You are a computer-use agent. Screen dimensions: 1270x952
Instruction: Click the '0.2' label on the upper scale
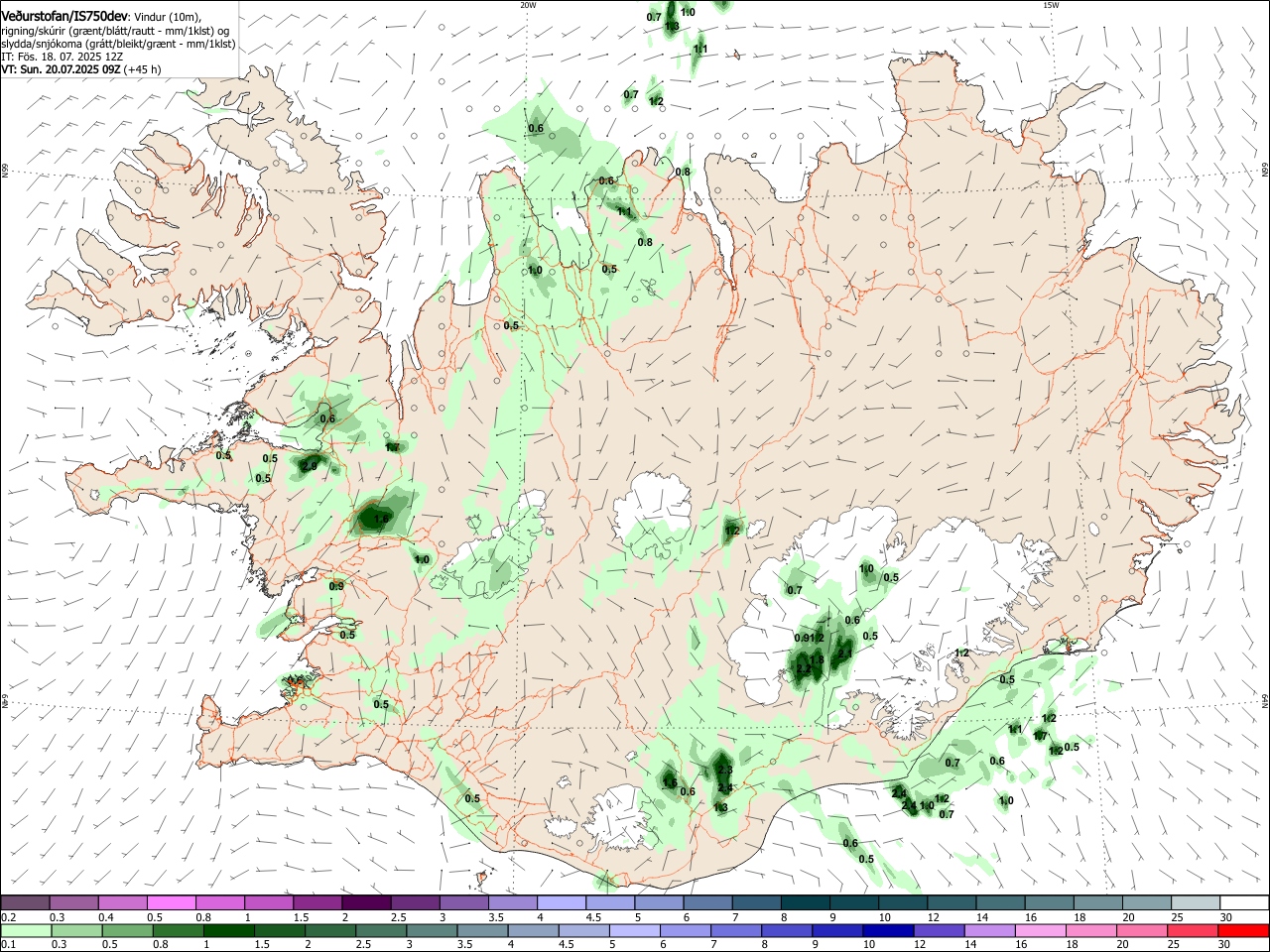(x=9, y=917)
